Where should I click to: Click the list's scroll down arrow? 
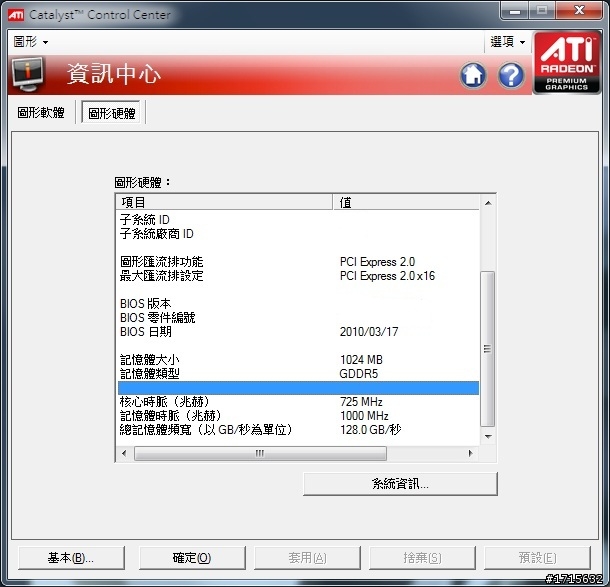point(488,437)
